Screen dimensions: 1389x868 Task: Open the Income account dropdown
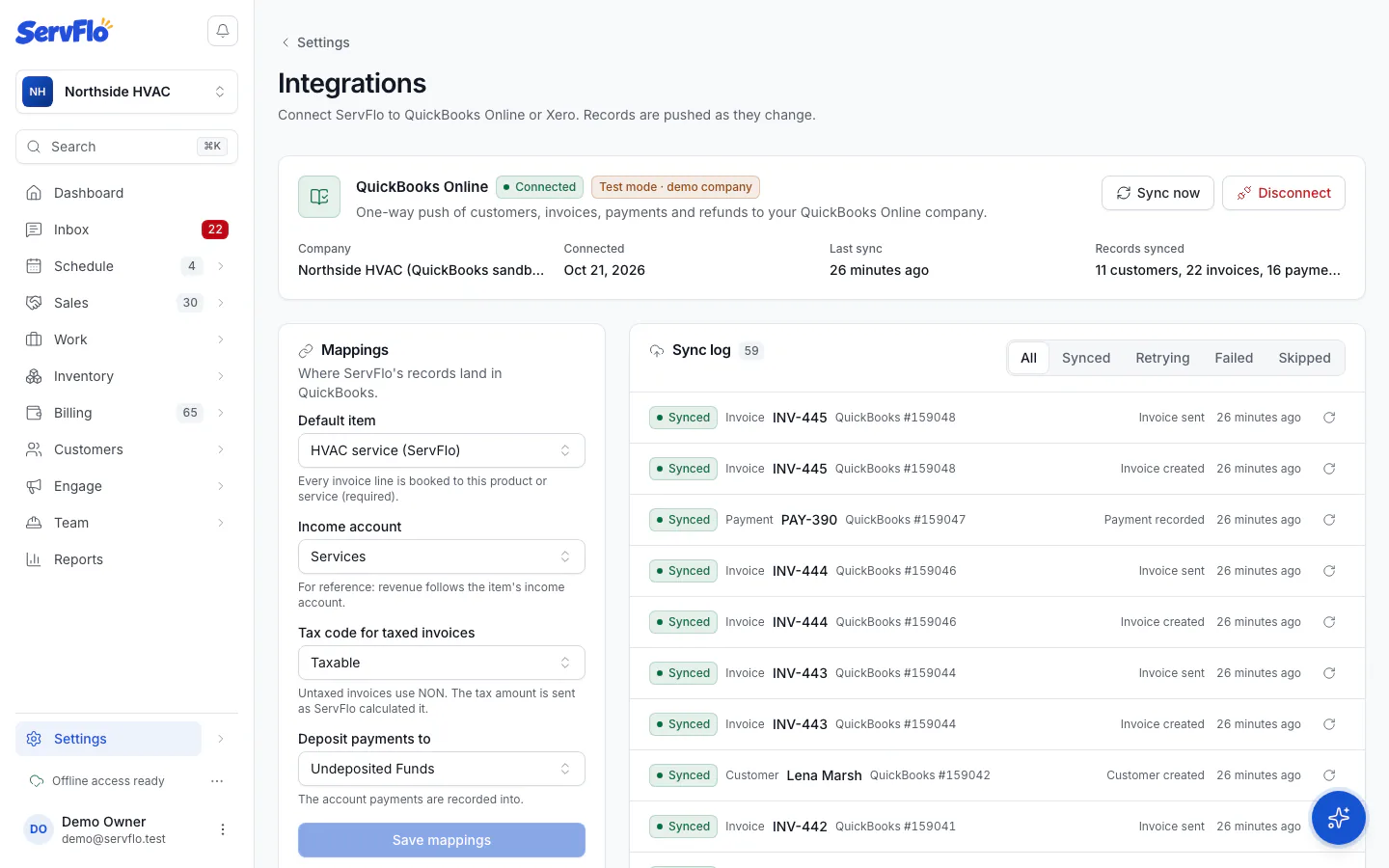(442, 556)
